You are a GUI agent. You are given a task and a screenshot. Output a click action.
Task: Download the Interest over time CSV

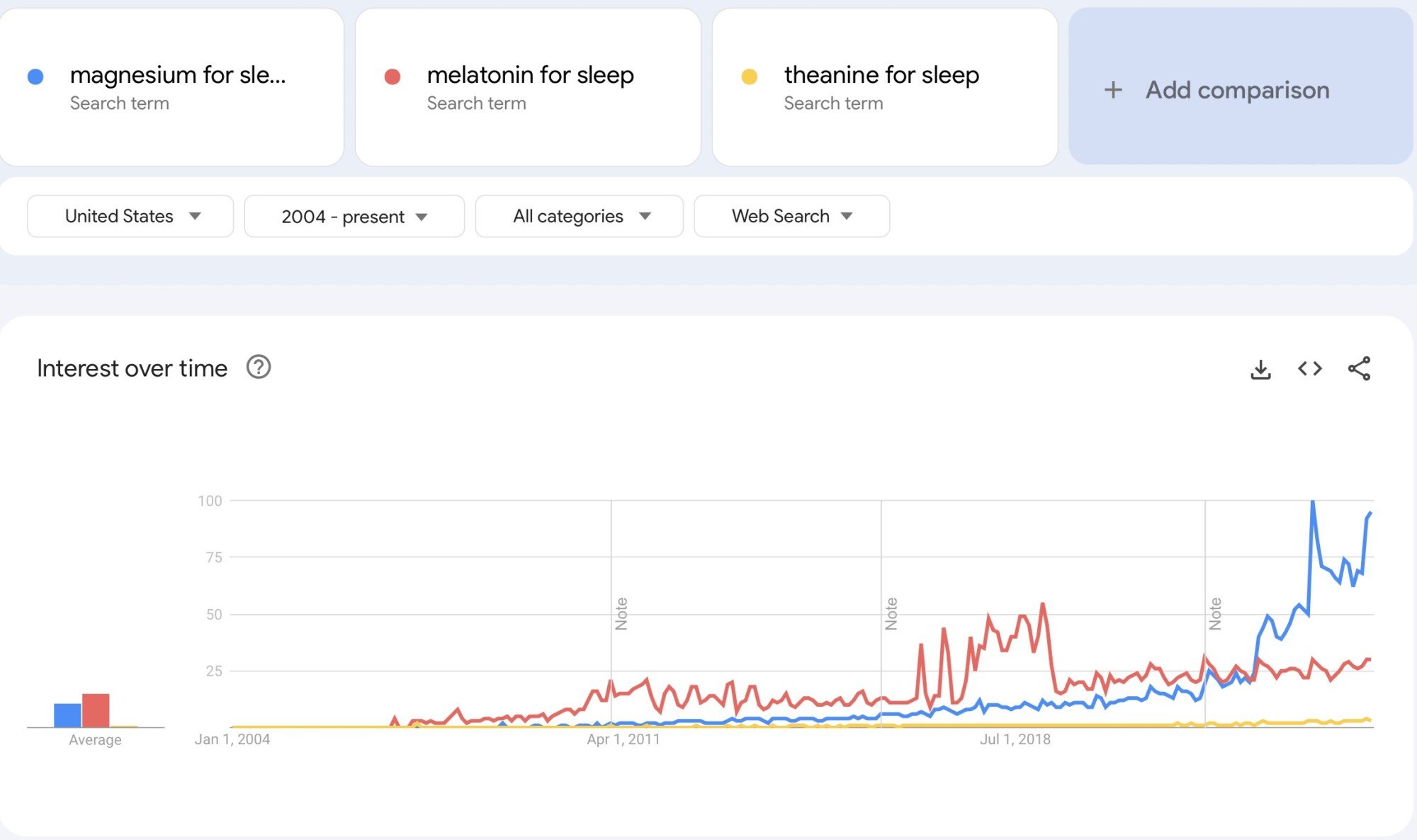pyautogui.click(x=1260, y=369)
